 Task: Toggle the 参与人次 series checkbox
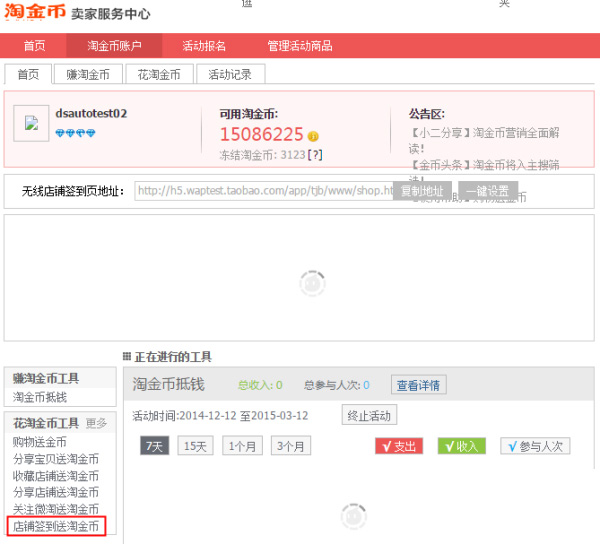[535, 446]
